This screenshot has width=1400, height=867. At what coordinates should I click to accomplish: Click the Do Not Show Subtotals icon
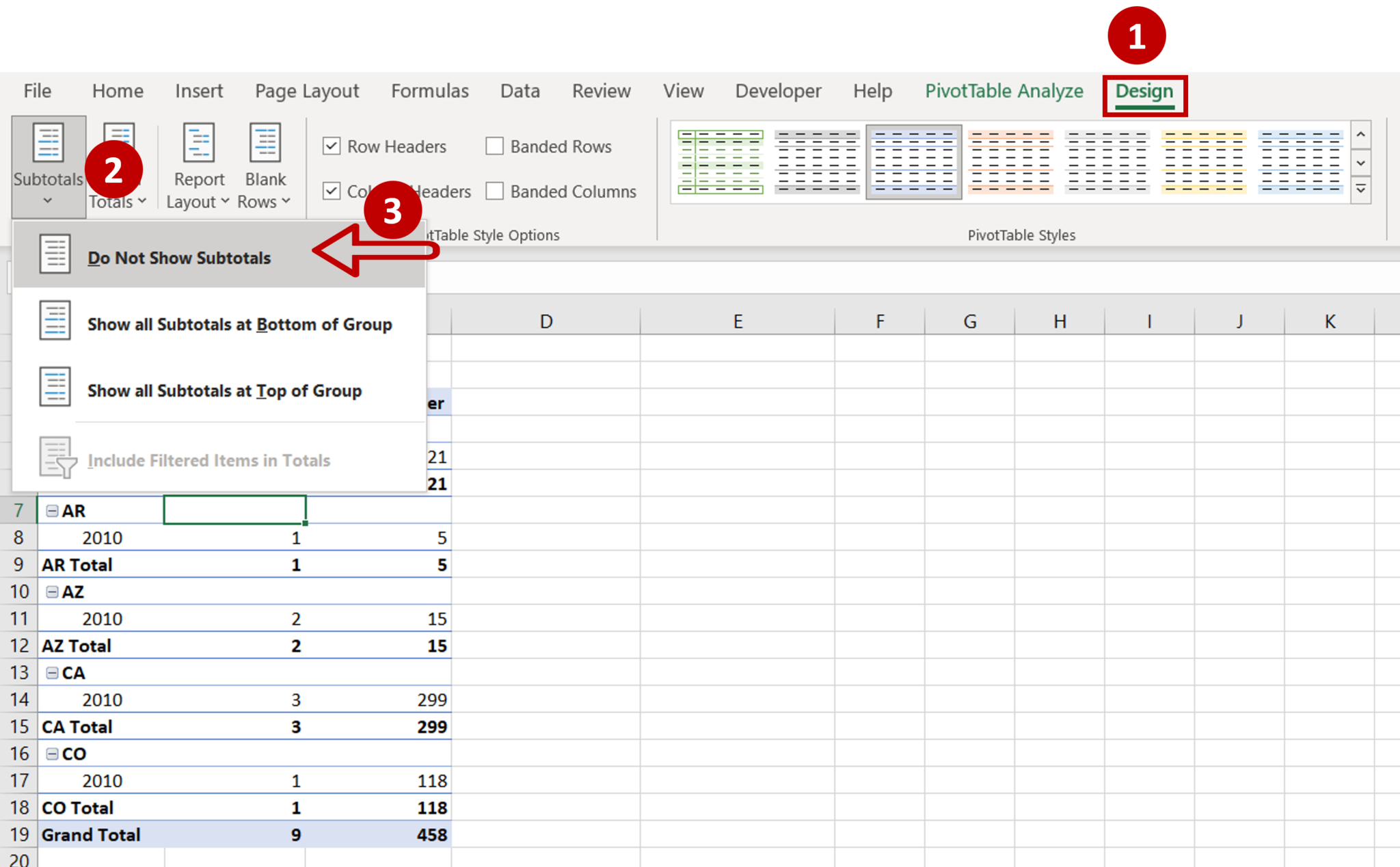(55, 254)
